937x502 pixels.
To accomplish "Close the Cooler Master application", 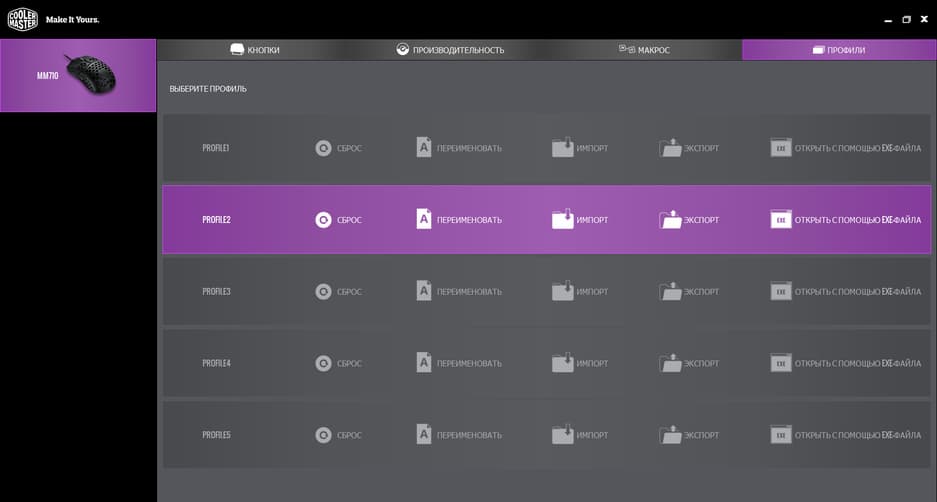I will (924, 19).
